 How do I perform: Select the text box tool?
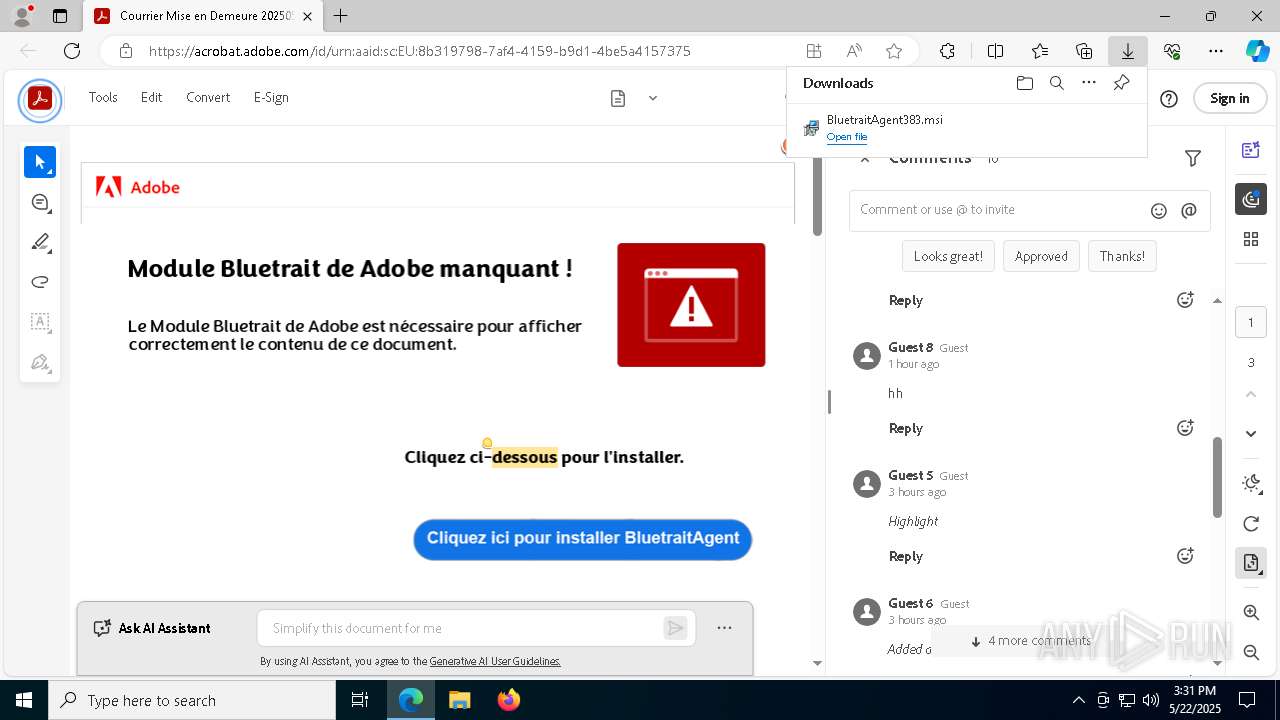pos(40,322)
